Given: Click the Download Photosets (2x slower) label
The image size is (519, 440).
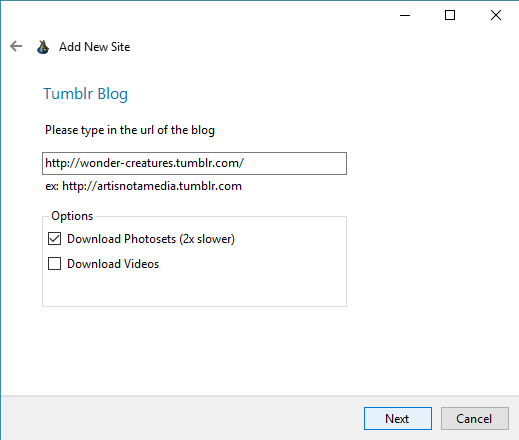Looking at the screenshot, I should pyautogui.click(x=151, y=239).
